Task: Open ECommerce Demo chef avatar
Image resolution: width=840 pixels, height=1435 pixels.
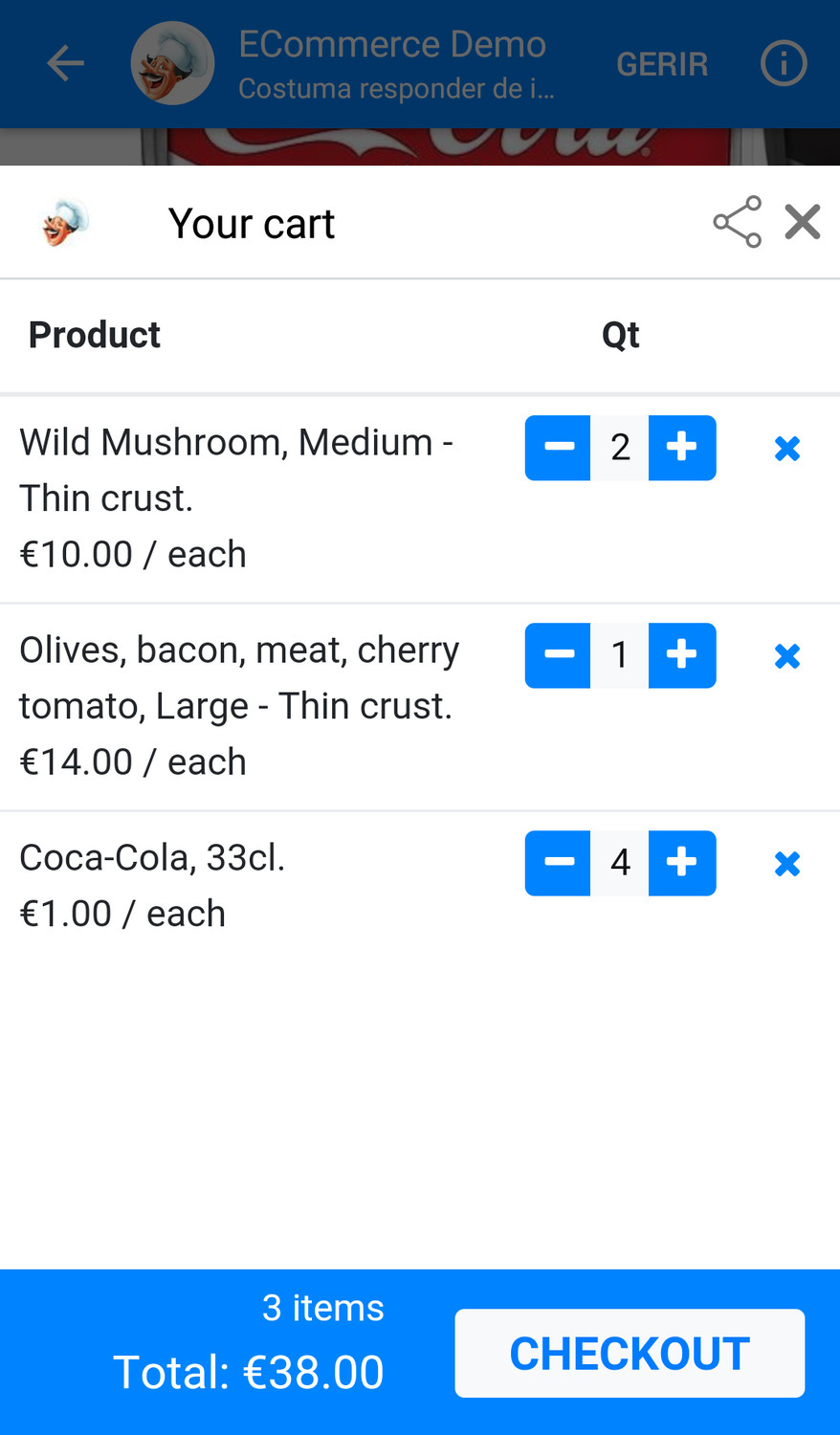Action: tap(172, 64)
